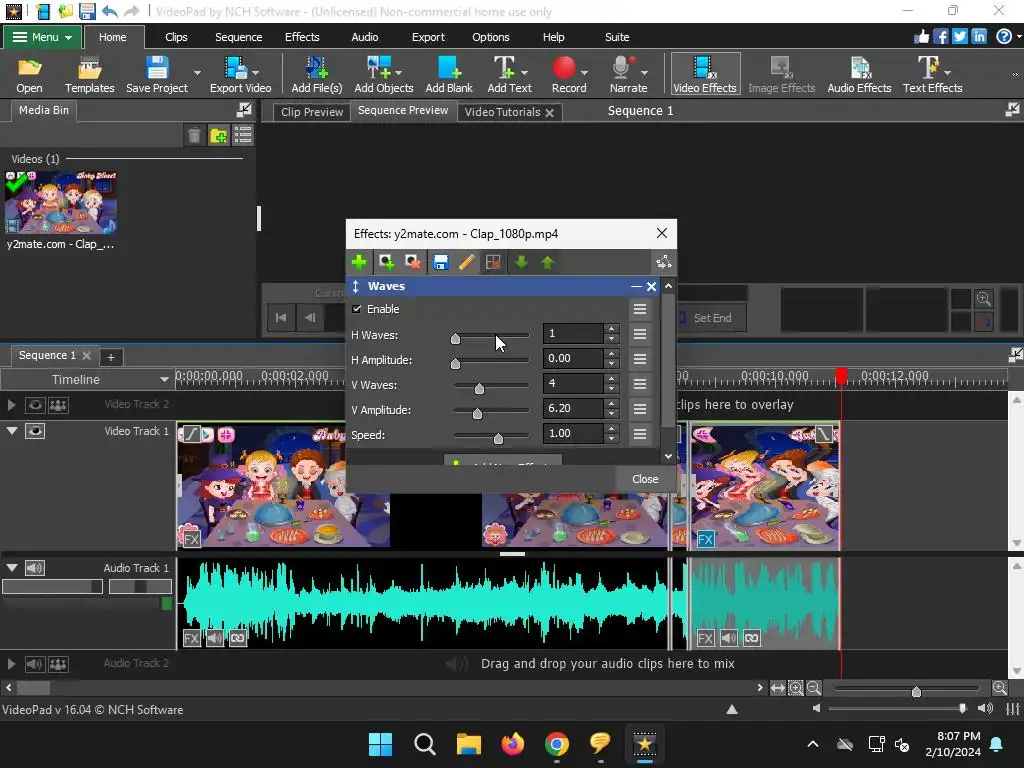
Task: Click Add Text toolbar button
Action: click(509, 74)
